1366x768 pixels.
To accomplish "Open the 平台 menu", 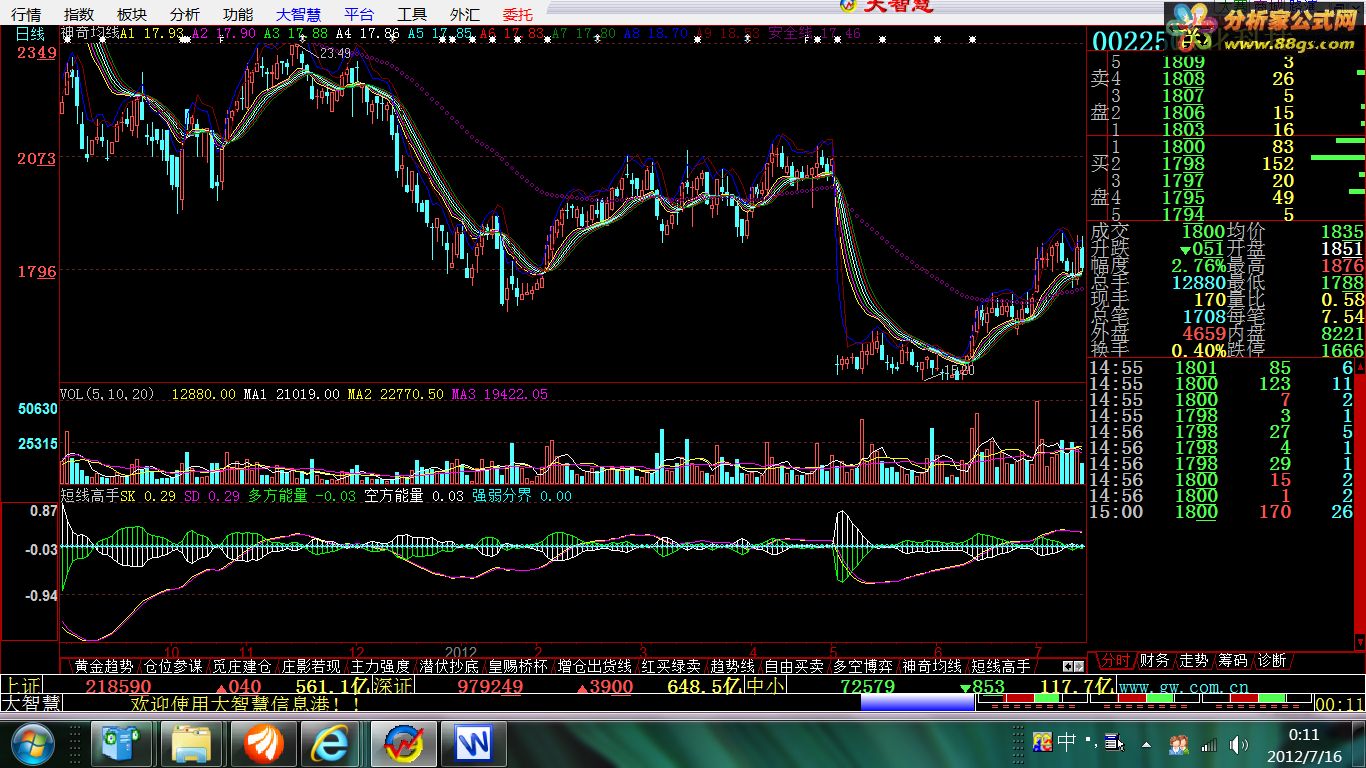I will (358, 14).
